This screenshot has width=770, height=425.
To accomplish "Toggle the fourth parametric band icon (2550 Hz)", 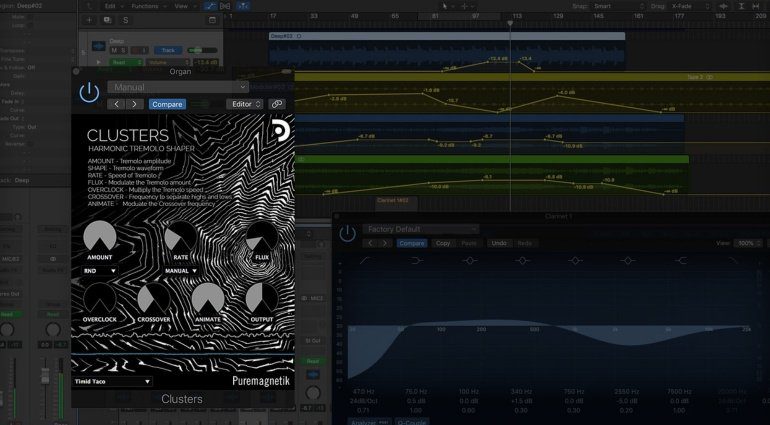I will [628, 260].
